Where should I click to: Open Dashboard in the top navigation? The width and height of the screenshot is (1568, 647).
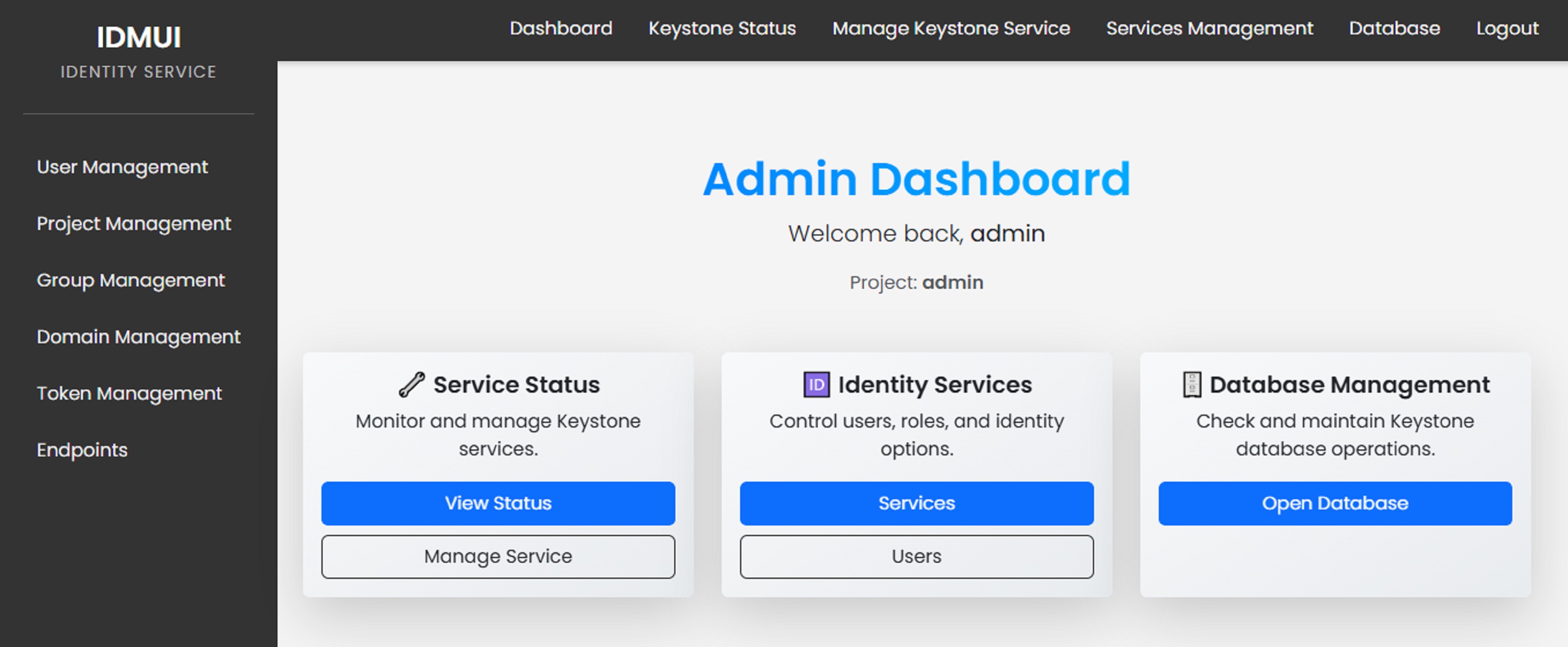(561, 28)
